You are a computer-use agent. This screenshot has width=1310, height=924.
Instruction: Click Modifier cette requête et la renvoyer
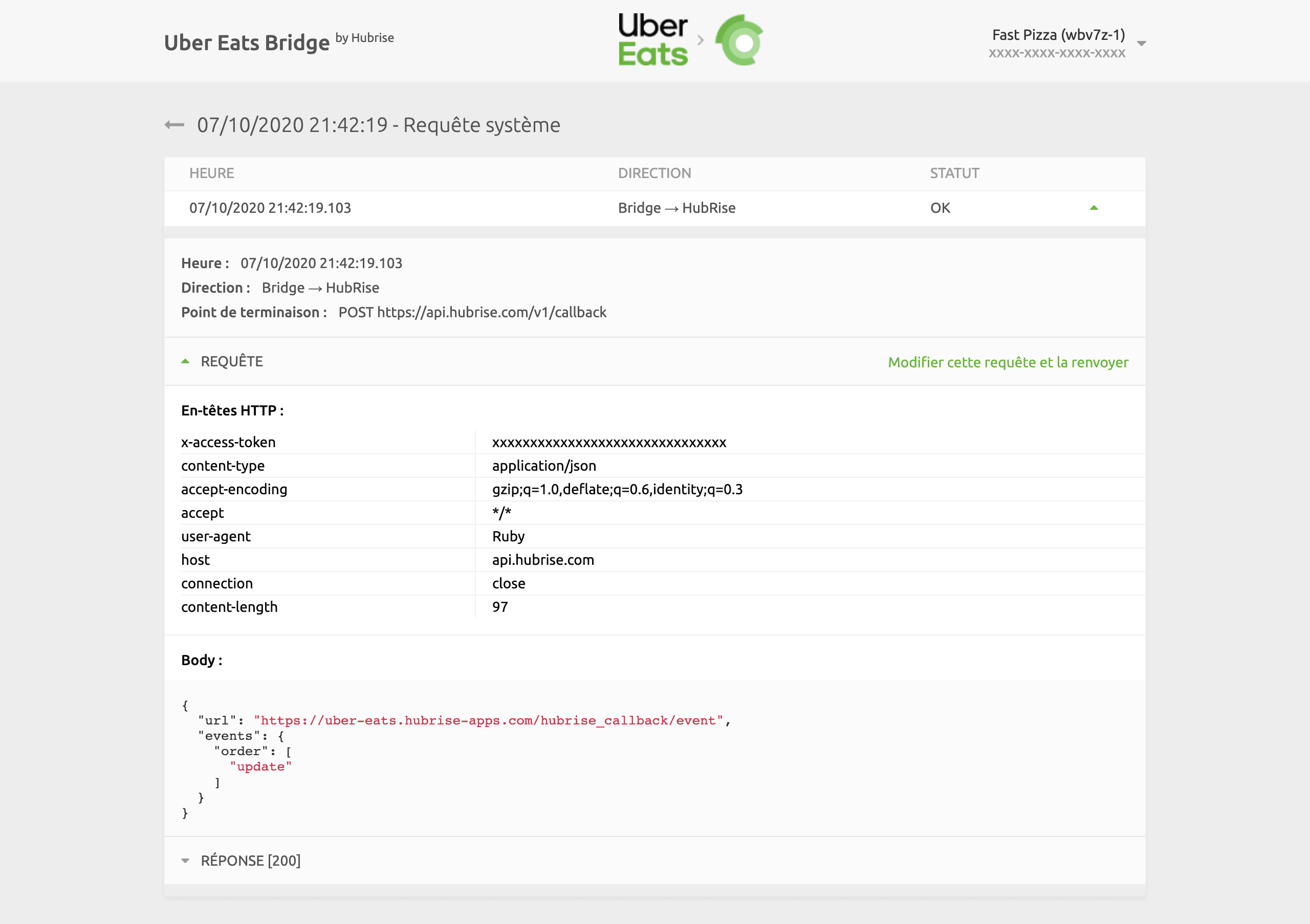click(x=1008, y=362)
